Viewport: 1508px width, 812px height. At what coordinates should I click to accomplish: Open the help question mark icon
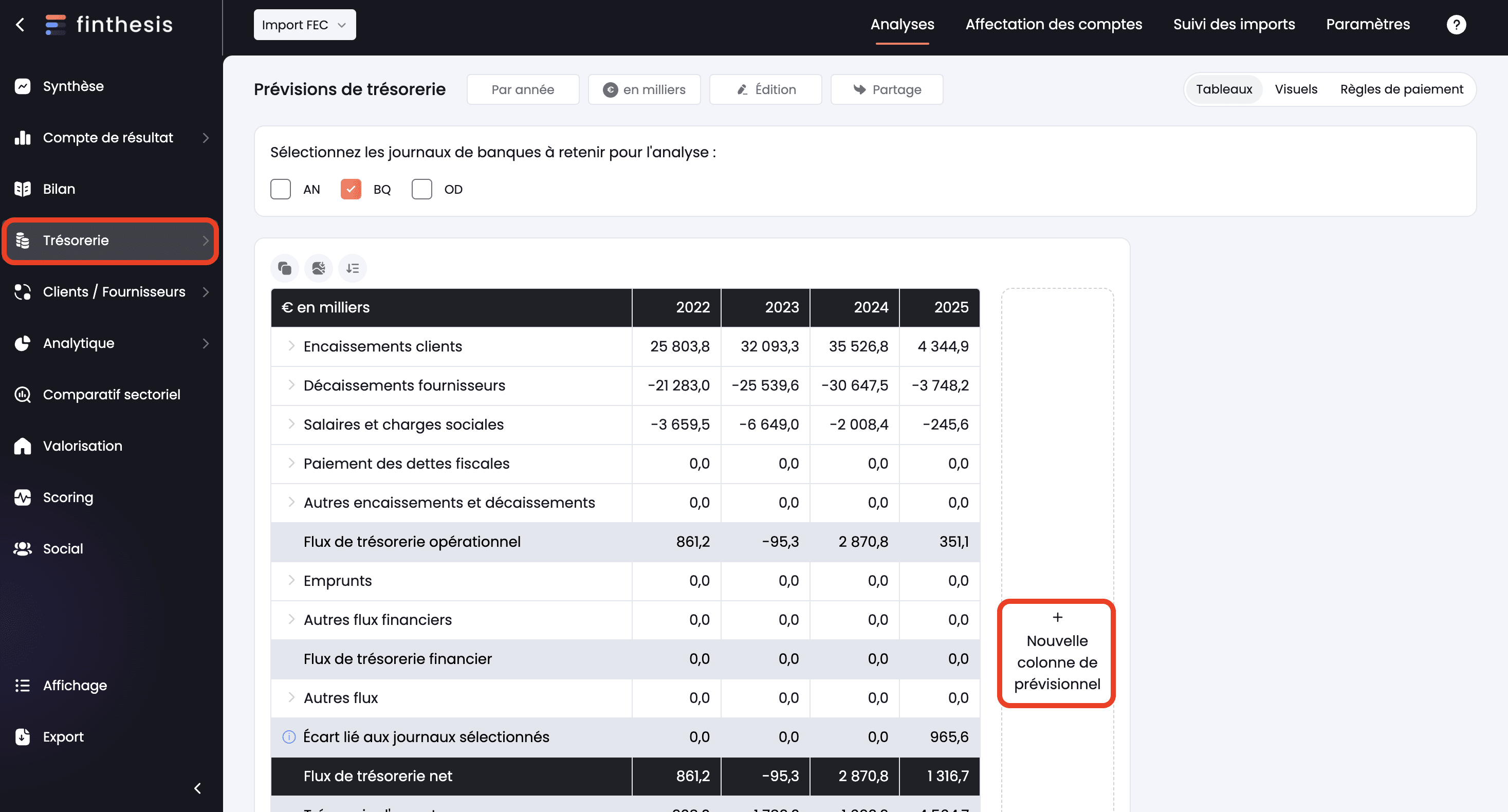tap(1456, 25)
